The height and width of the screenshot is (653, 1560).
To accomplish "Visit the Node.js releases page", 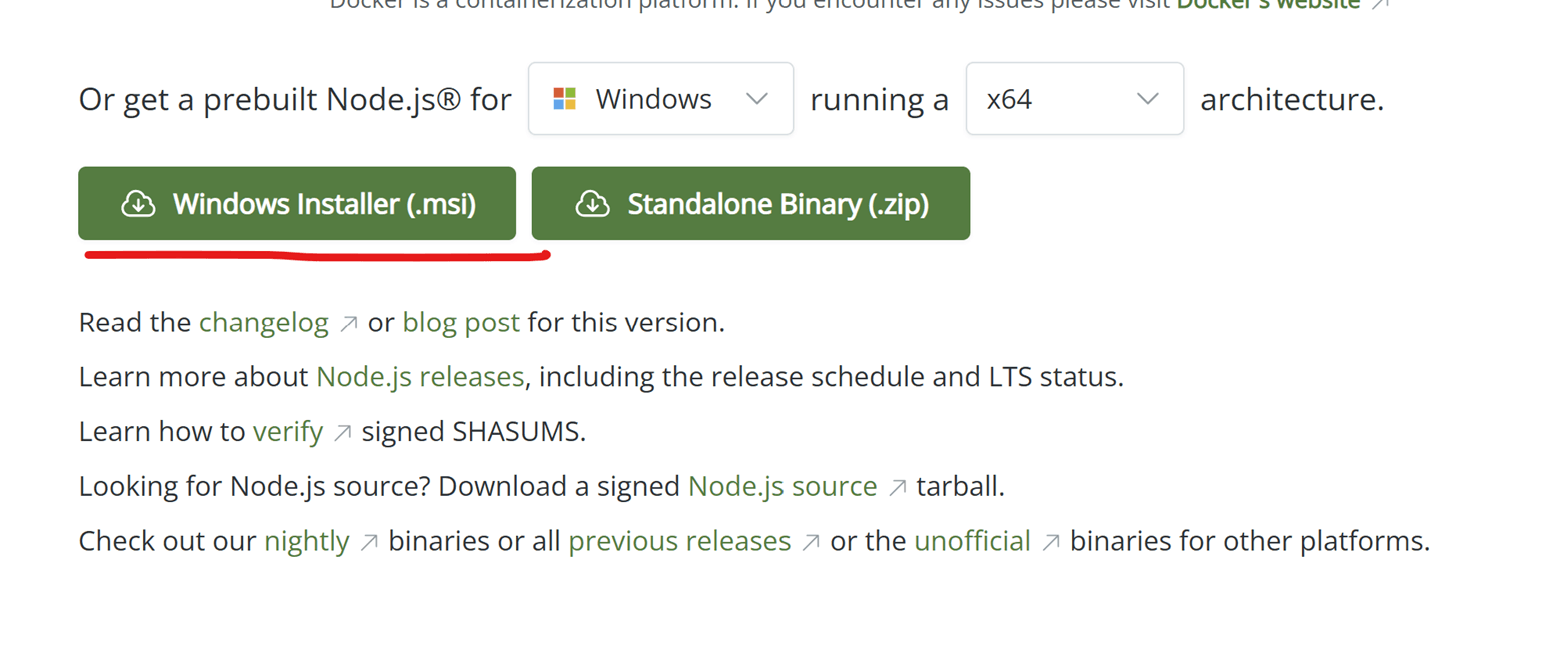I will coord(419,377).
